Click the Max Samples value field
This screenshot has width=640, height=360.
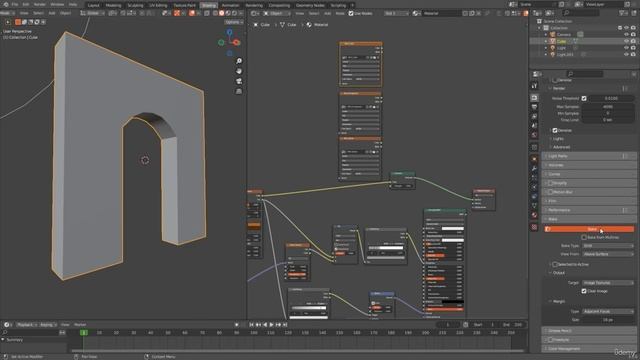click(x=608, y=107)
